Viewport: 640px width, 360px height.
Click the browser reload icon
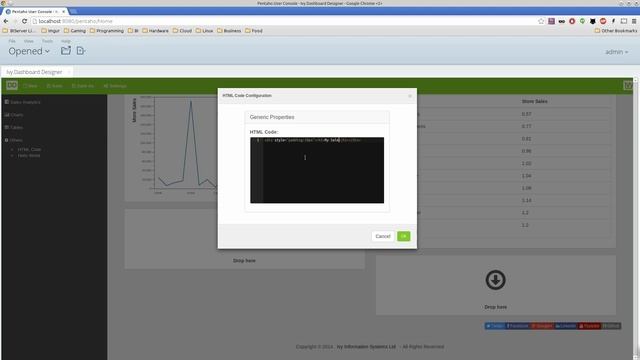(24, 21)
